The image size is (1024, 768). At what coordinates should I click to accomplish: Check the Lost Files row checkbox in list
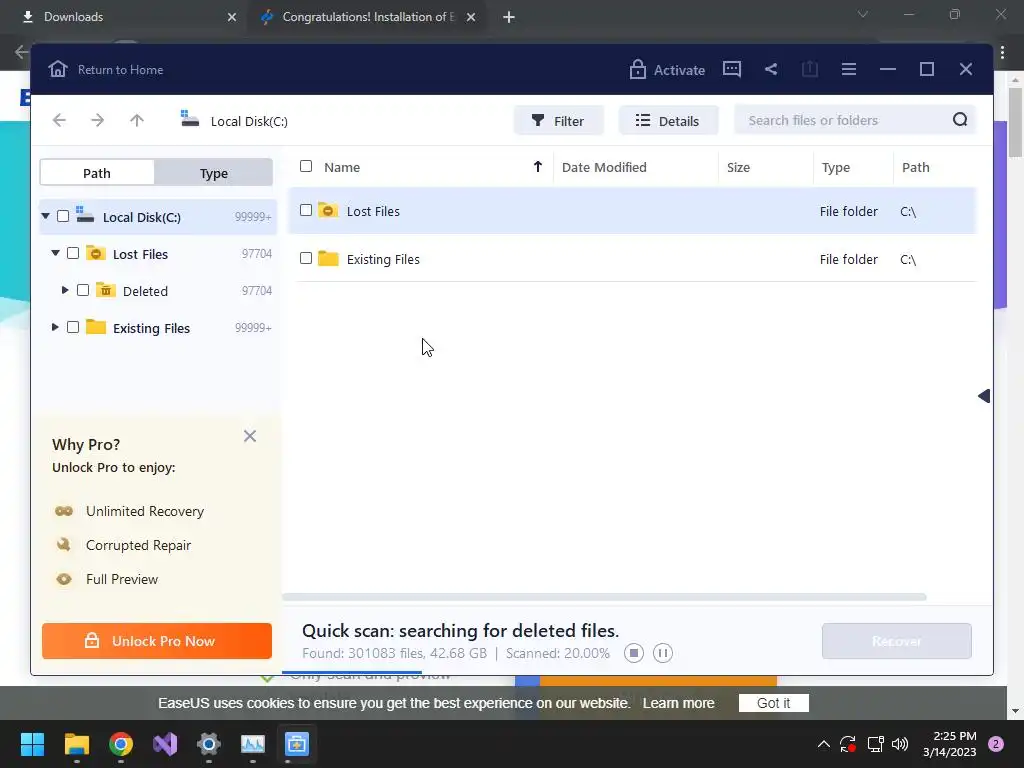tap(306, 210)
